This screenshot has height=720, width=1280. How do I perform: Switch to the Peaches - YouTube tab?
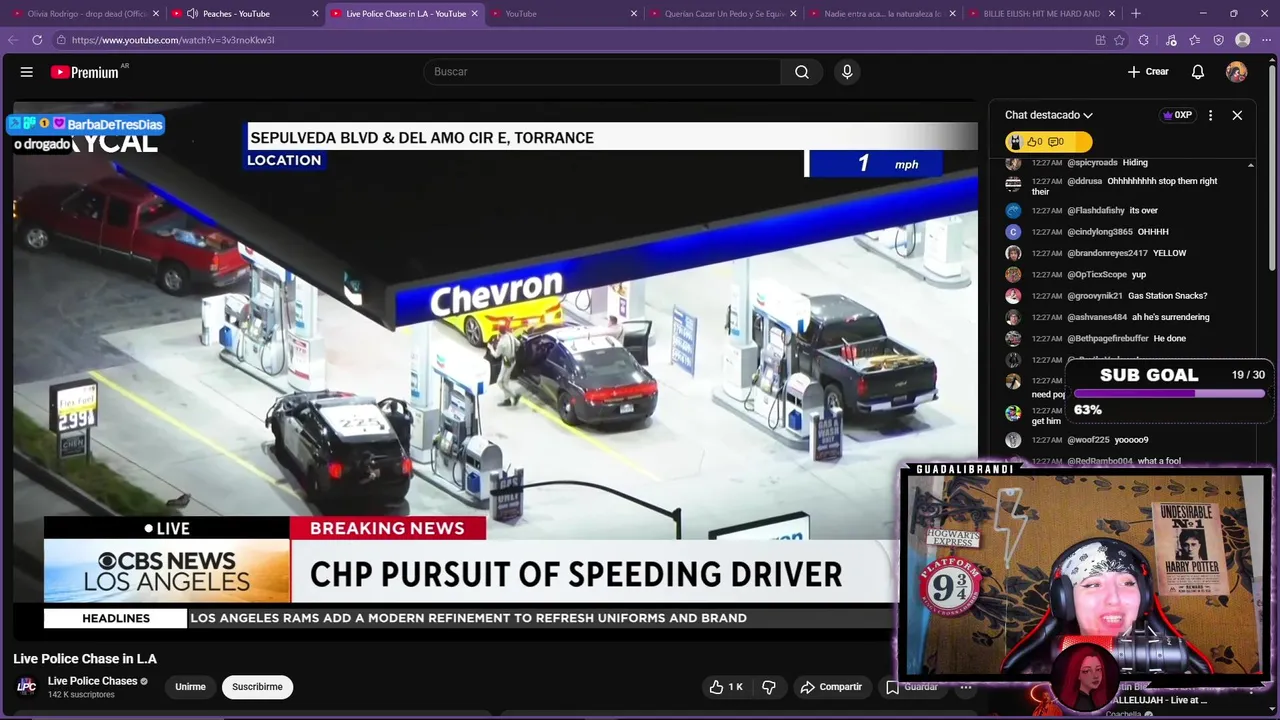point(235,14)
